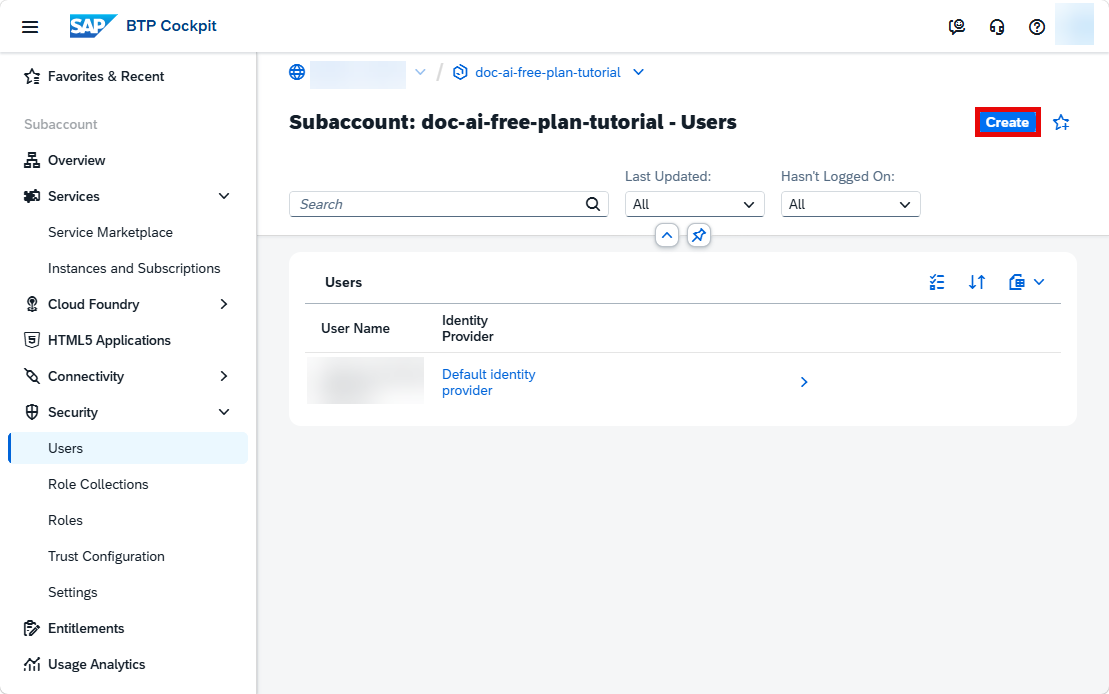Viewport: 1109px width, 694px height.
Task: Click the HTML5 Applications icon
Action: (x=32, y=340)
